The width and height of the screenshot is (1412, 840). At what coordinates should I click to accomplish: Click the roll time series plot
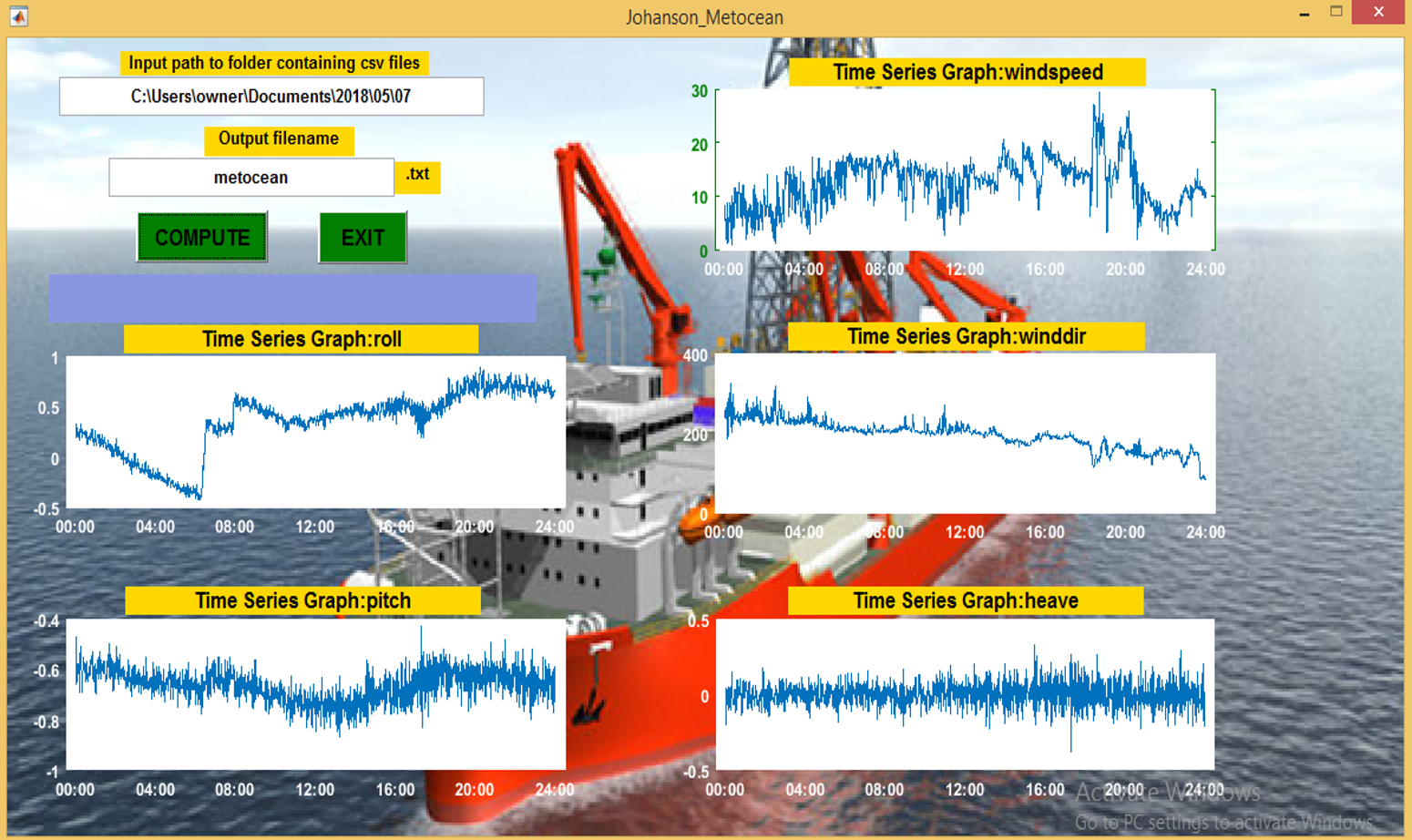(x=316, y=432)
